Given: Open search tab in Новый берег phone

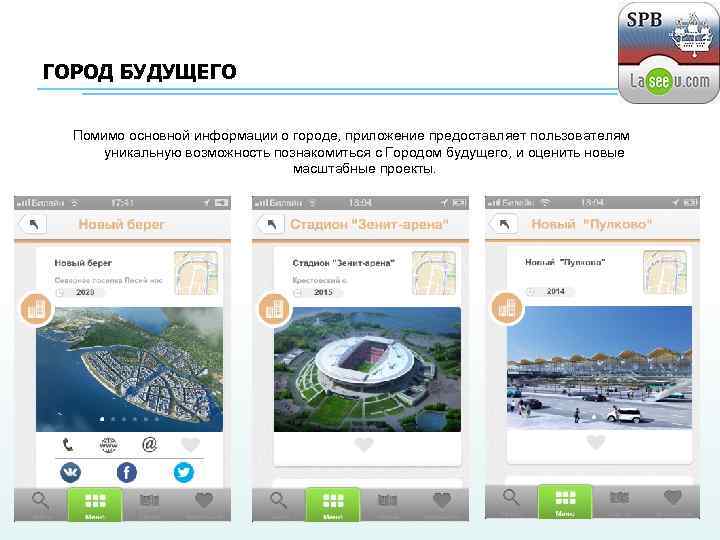Looking at the screenshot, I should pyautogui.click(x=40, y=504).
